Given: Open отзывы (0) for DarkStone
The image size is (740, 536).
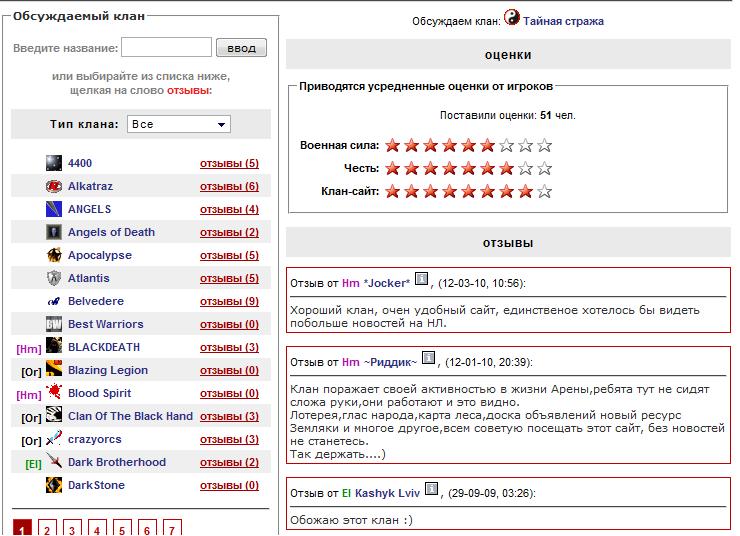Looking at the screenshot, I should pos(229,486).
